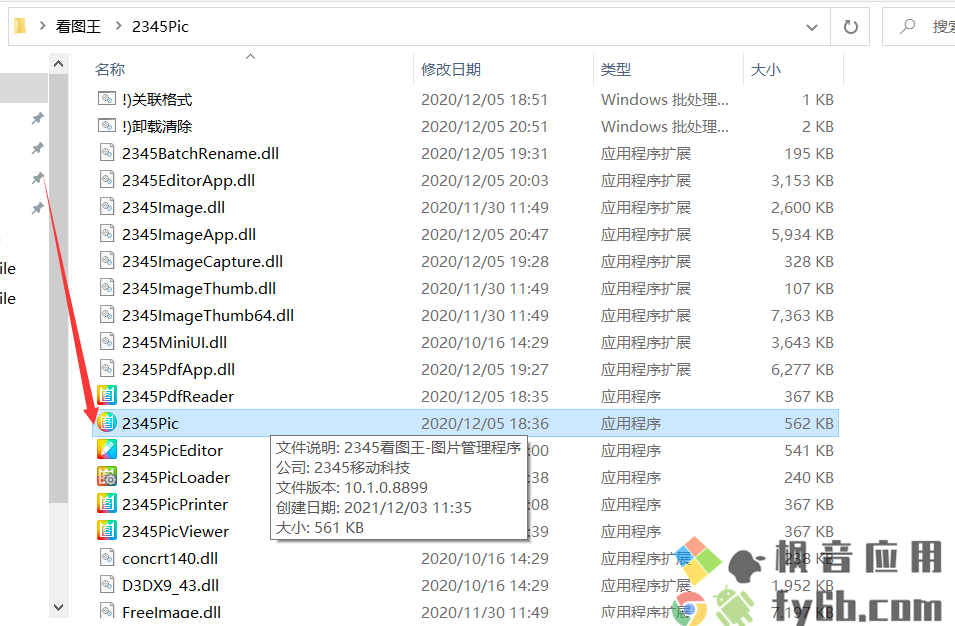
Task: Select the 2345PicLoader gear icon
Action: pyautogui.click(x=107, y=477)
